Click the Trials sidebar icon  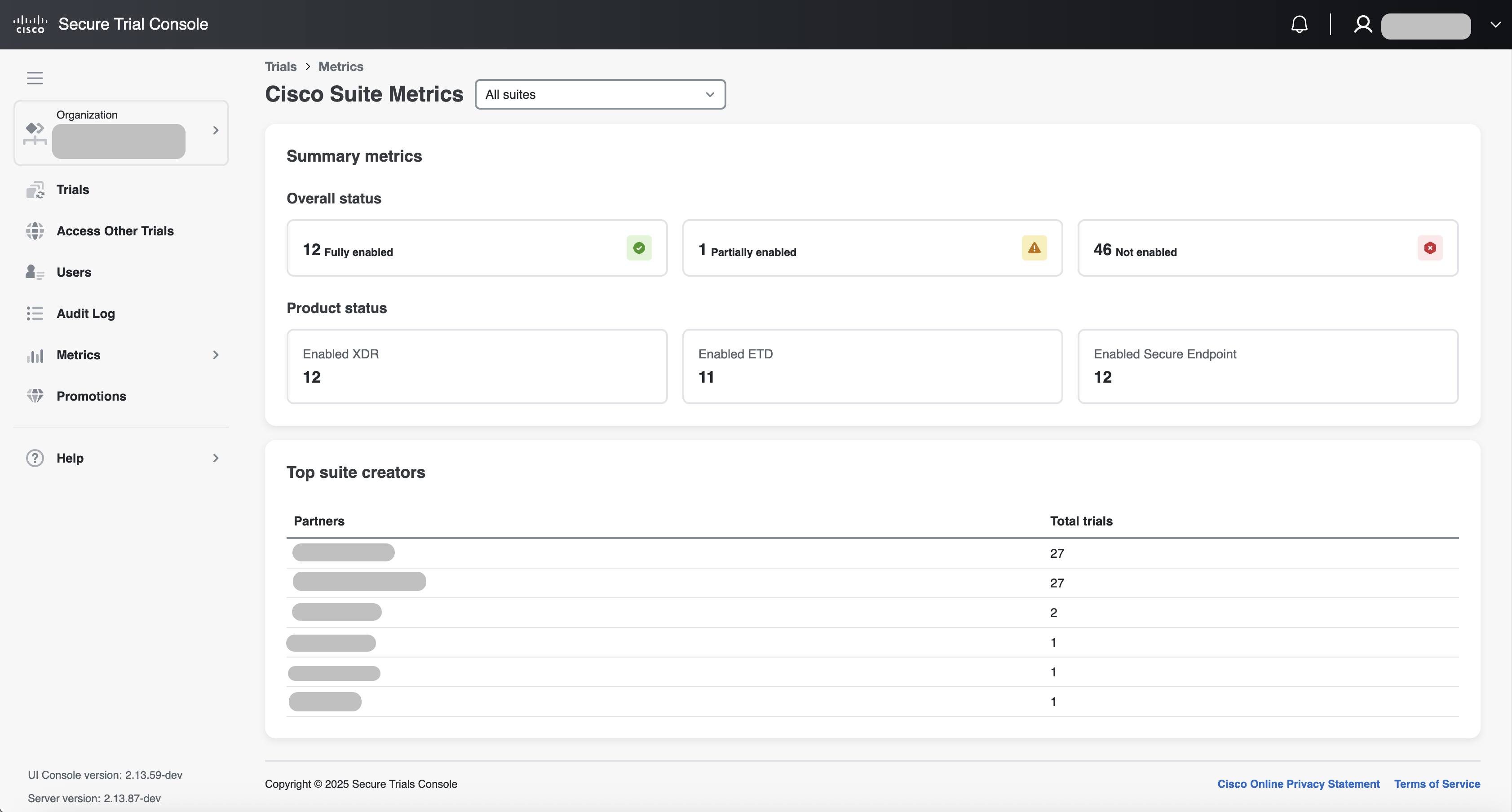coord(35,190)
